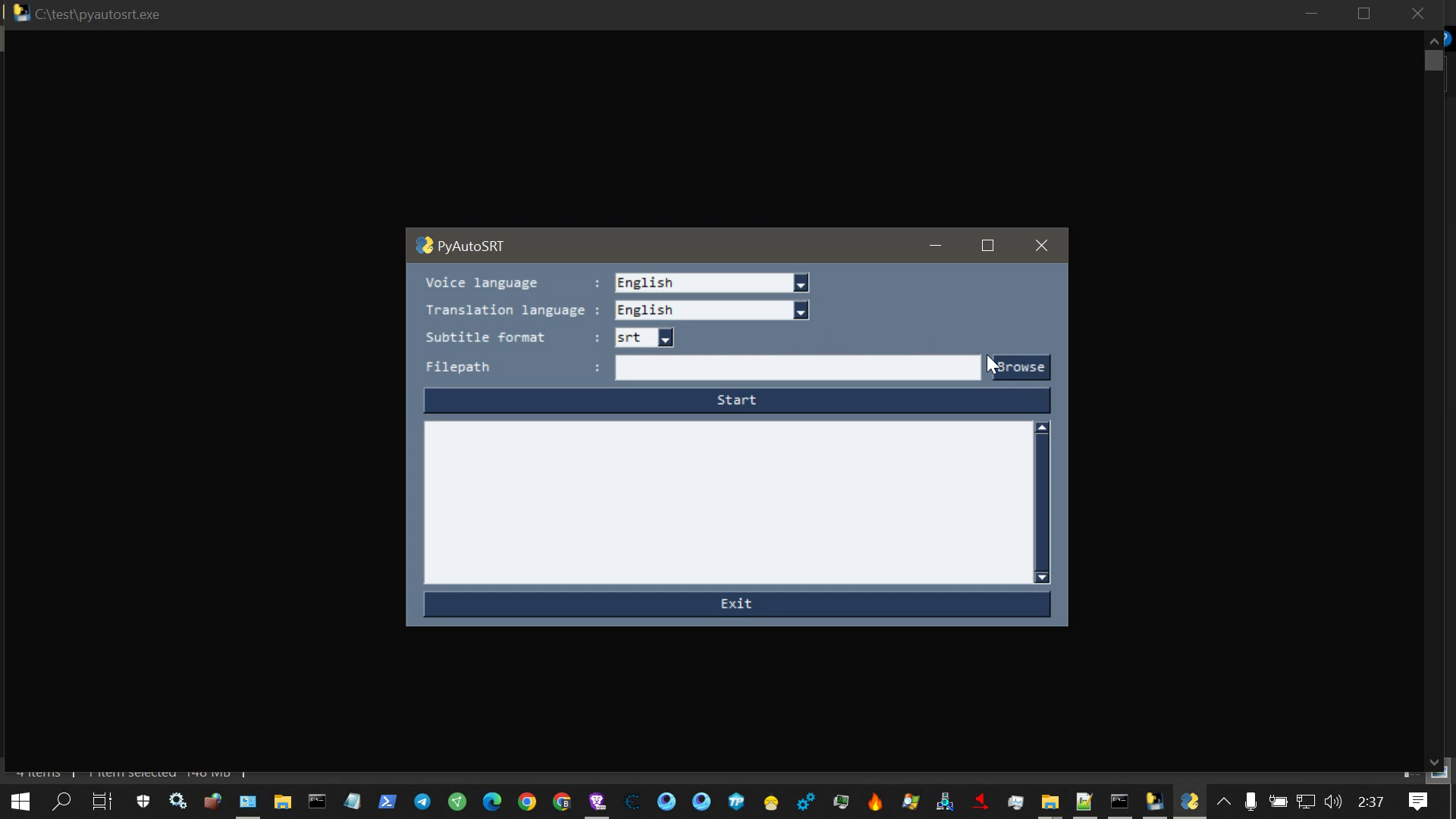Maximize the PyAutoSRT window
The height and width of the screenshot is (819, 1456).
pyautogui.click(x=987, y=246)
